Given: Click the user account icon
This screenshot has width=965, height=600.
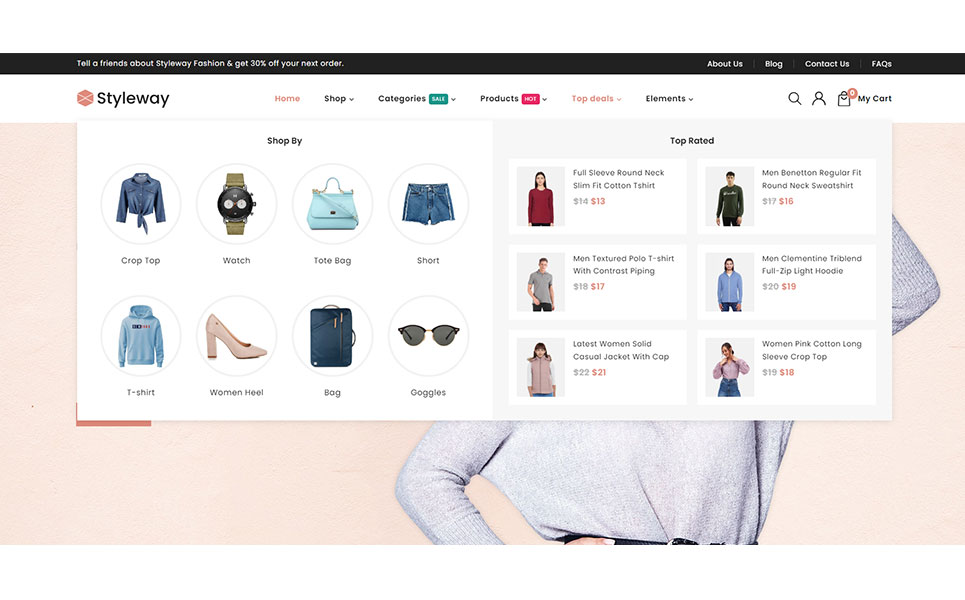Looking at the screenshot, I should (x=818, y=98).
